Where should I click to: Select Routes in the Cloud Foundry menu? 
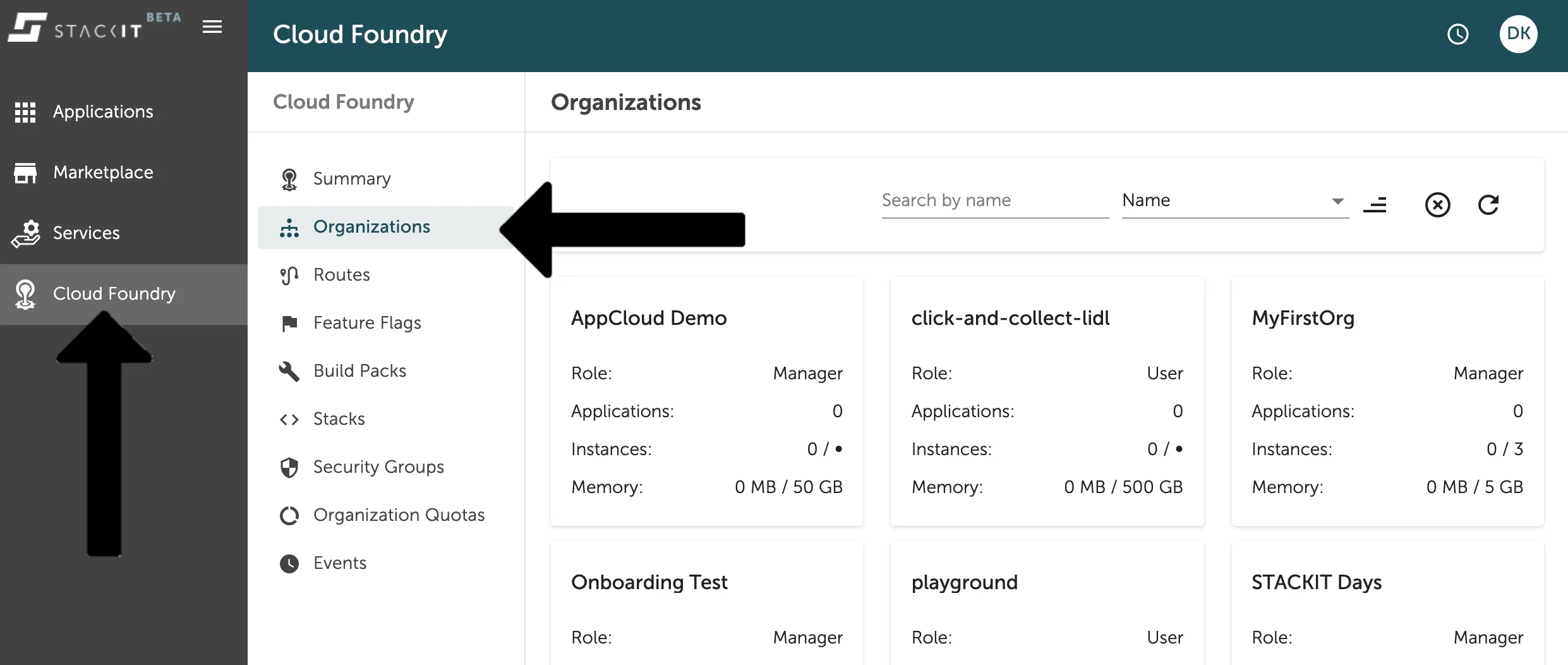click(x=341, y=274)
